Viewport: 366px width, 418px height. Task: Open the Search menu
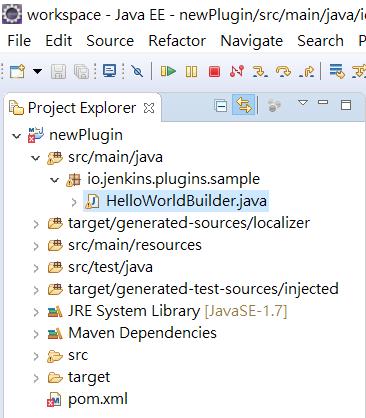[x=320, y=41]
